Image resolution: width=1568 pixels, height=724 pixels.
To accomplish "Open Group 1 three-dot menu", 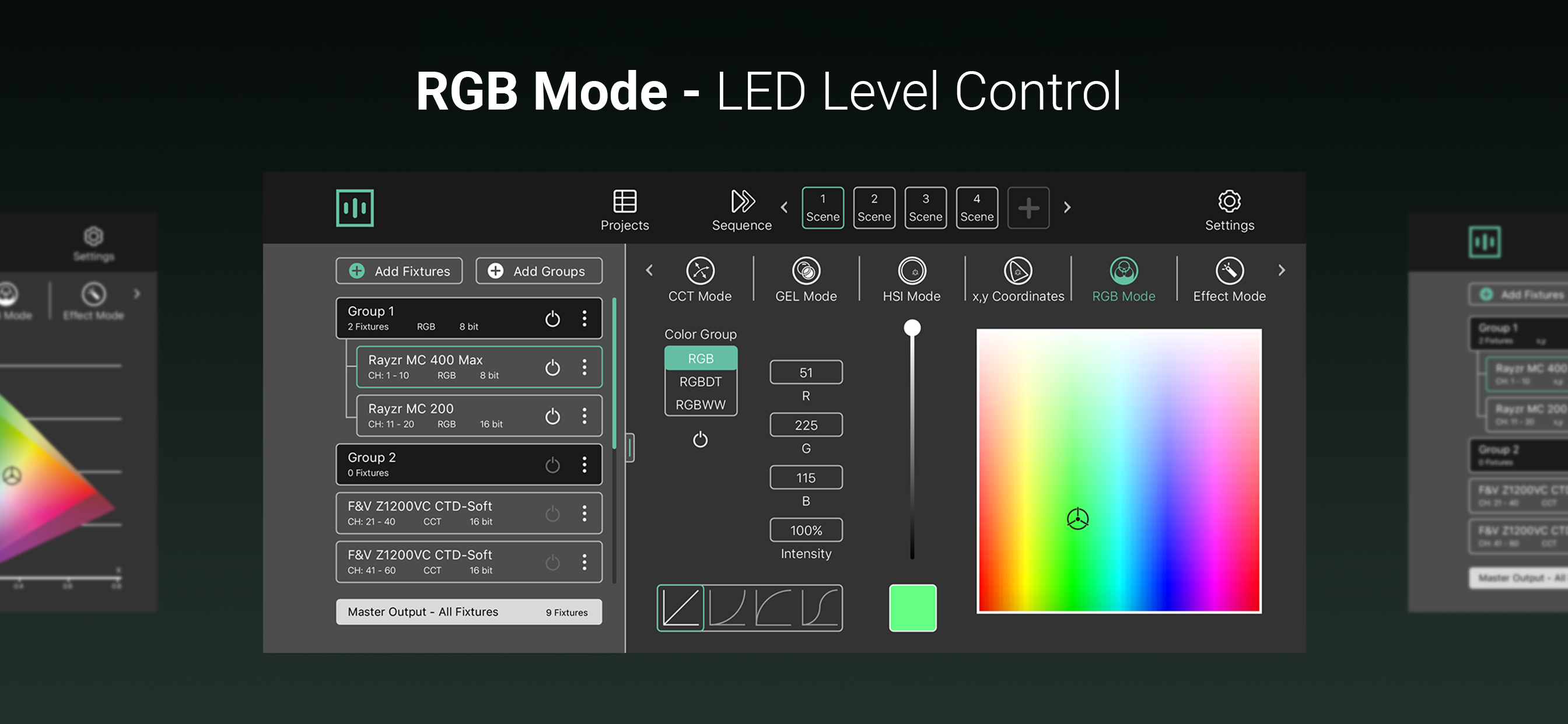I will click(584, 318).
